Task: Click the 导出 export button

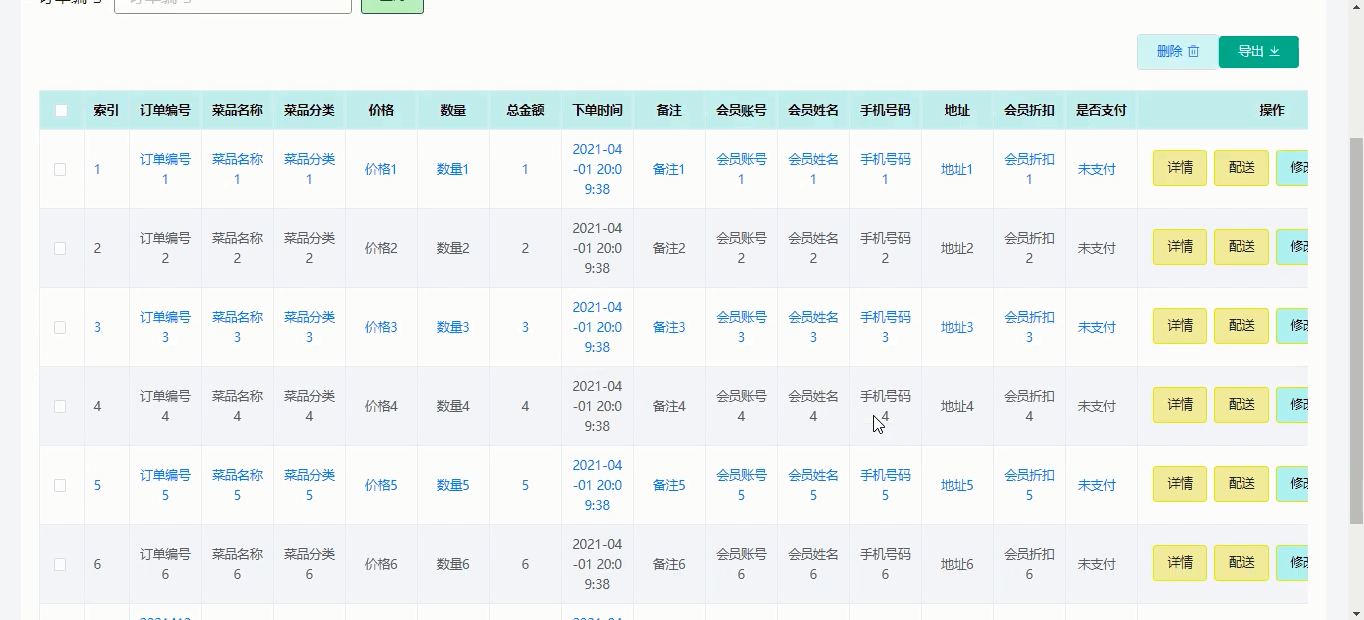Action: (x=1258, y=52)
